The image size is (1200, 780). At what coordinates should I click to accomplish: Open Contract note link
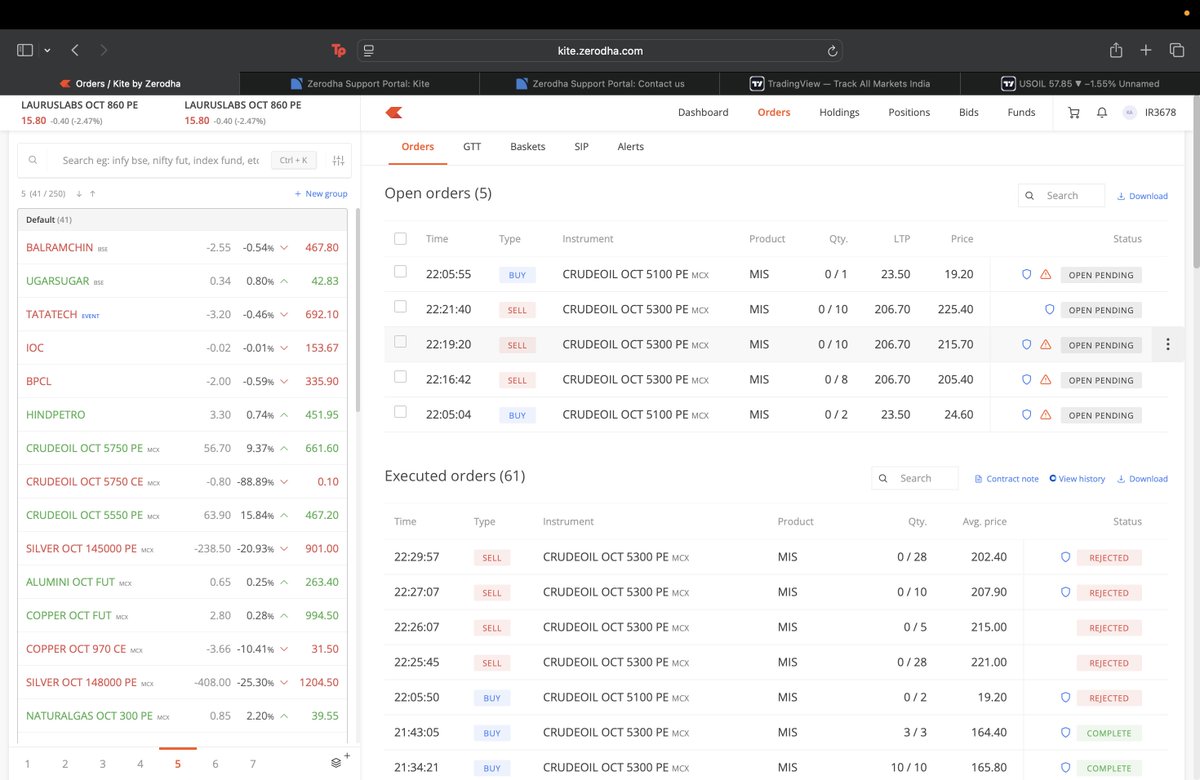1006,479
